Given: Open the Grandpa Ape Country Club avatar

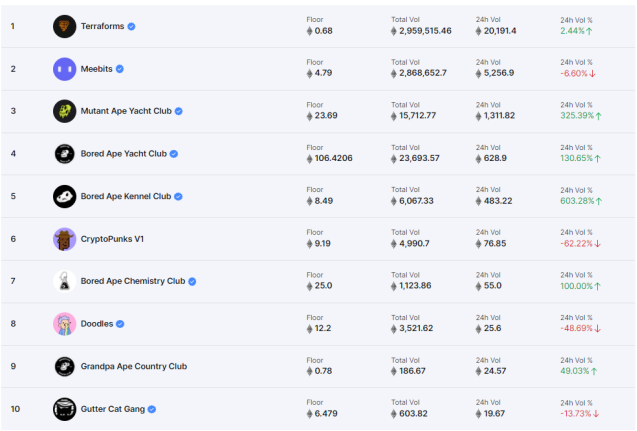Looking at the screenshot, I should [x=64, y=367].
